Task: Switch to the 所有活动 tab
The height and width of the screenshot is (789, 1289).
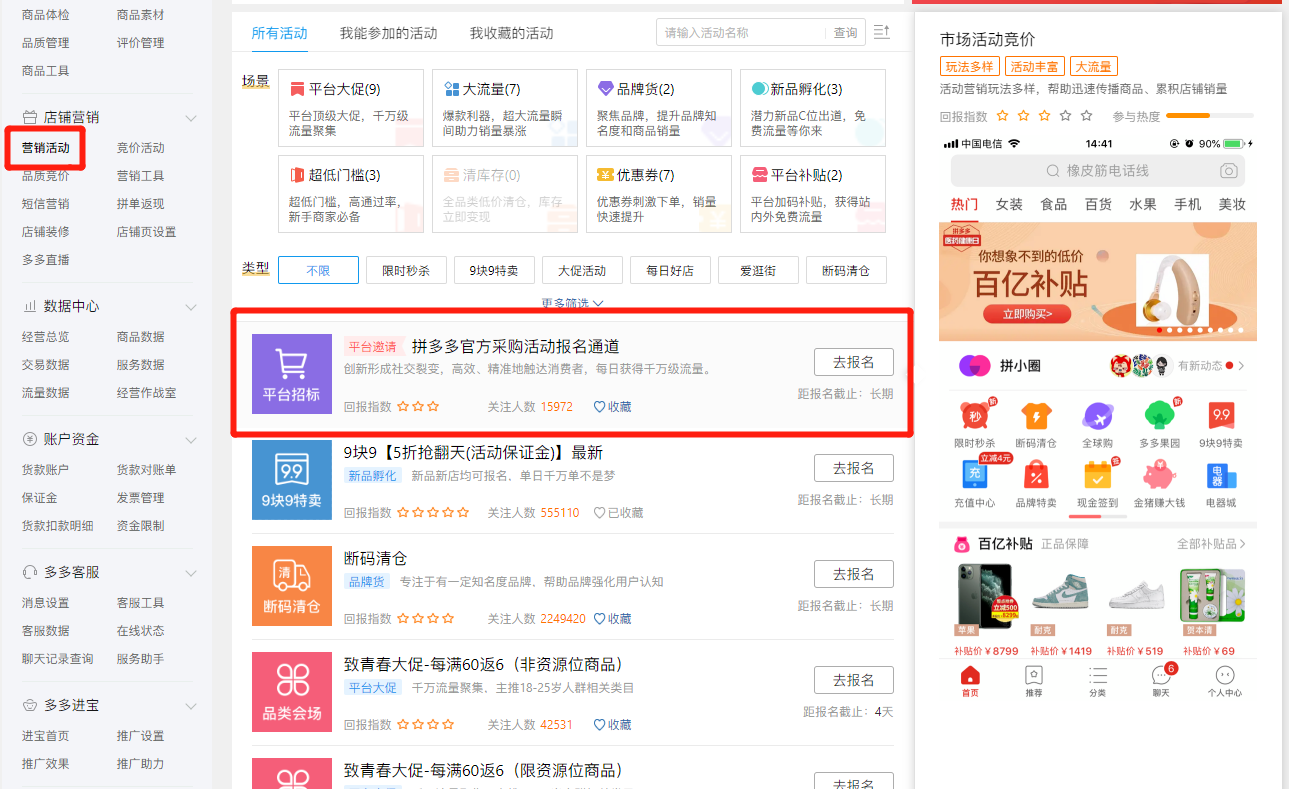Action: point(280,33)
